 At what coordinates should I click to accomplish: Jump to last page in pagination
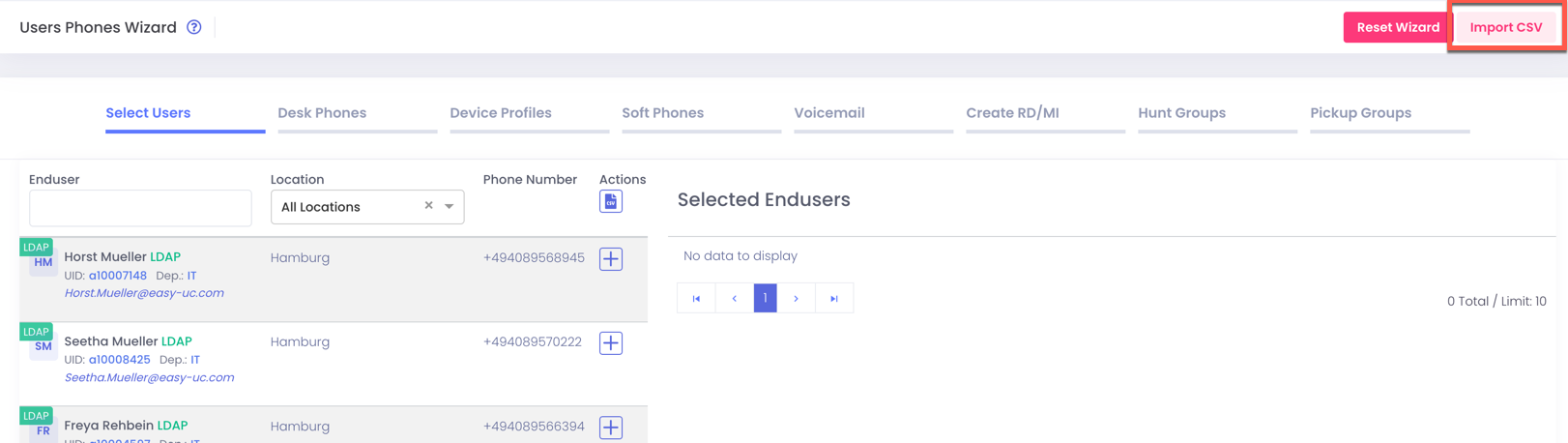point(833,298)
